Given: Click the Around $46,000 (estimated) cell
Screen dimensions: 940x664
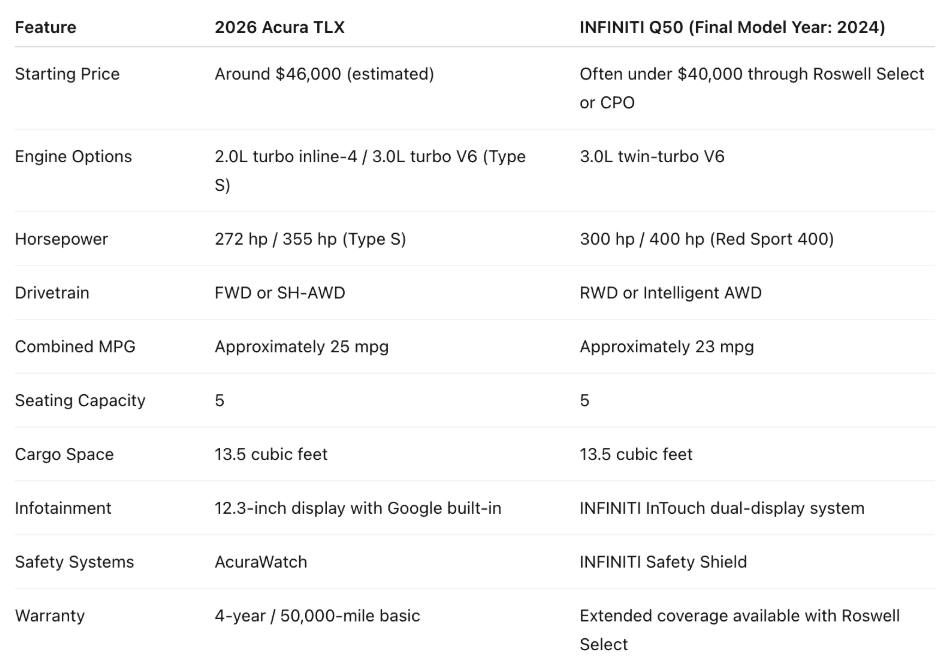Looking at the screenshot, I should [324, 74].
